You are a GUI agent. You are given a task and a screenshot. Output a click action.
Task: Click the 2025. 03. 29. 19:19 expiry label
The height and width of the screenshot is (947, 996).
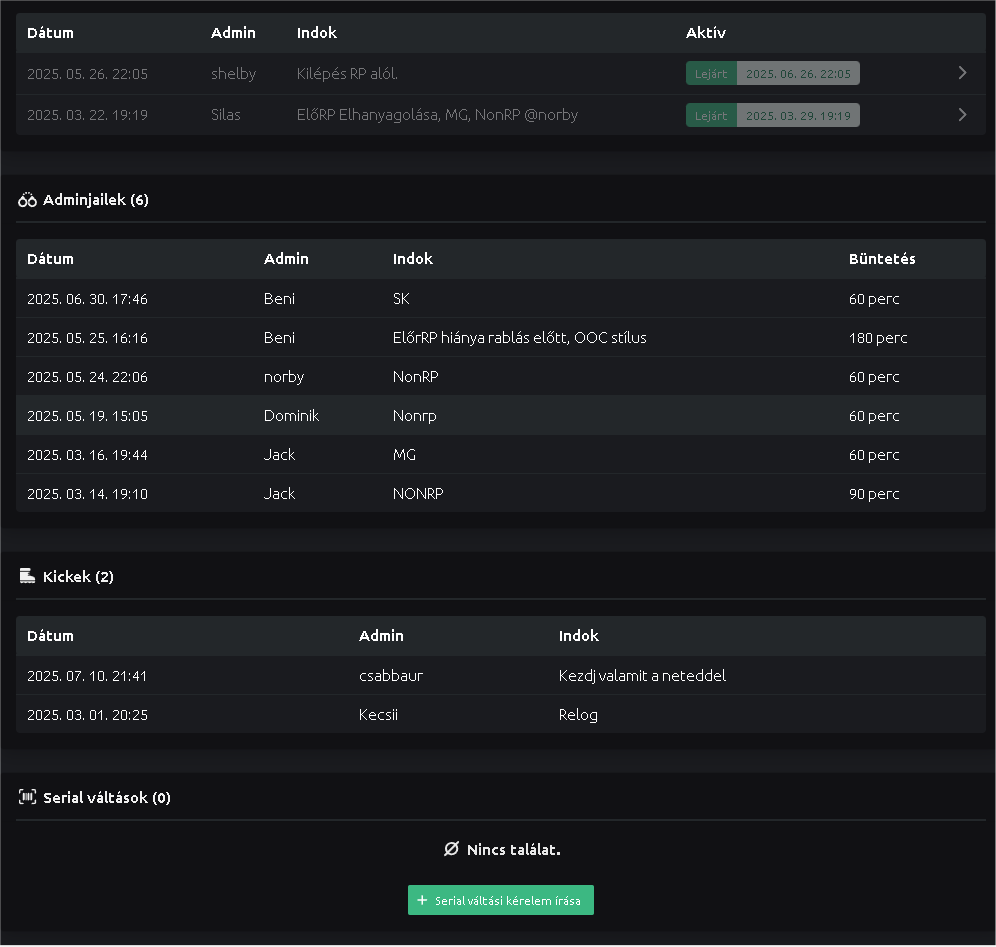pos(798,116)
